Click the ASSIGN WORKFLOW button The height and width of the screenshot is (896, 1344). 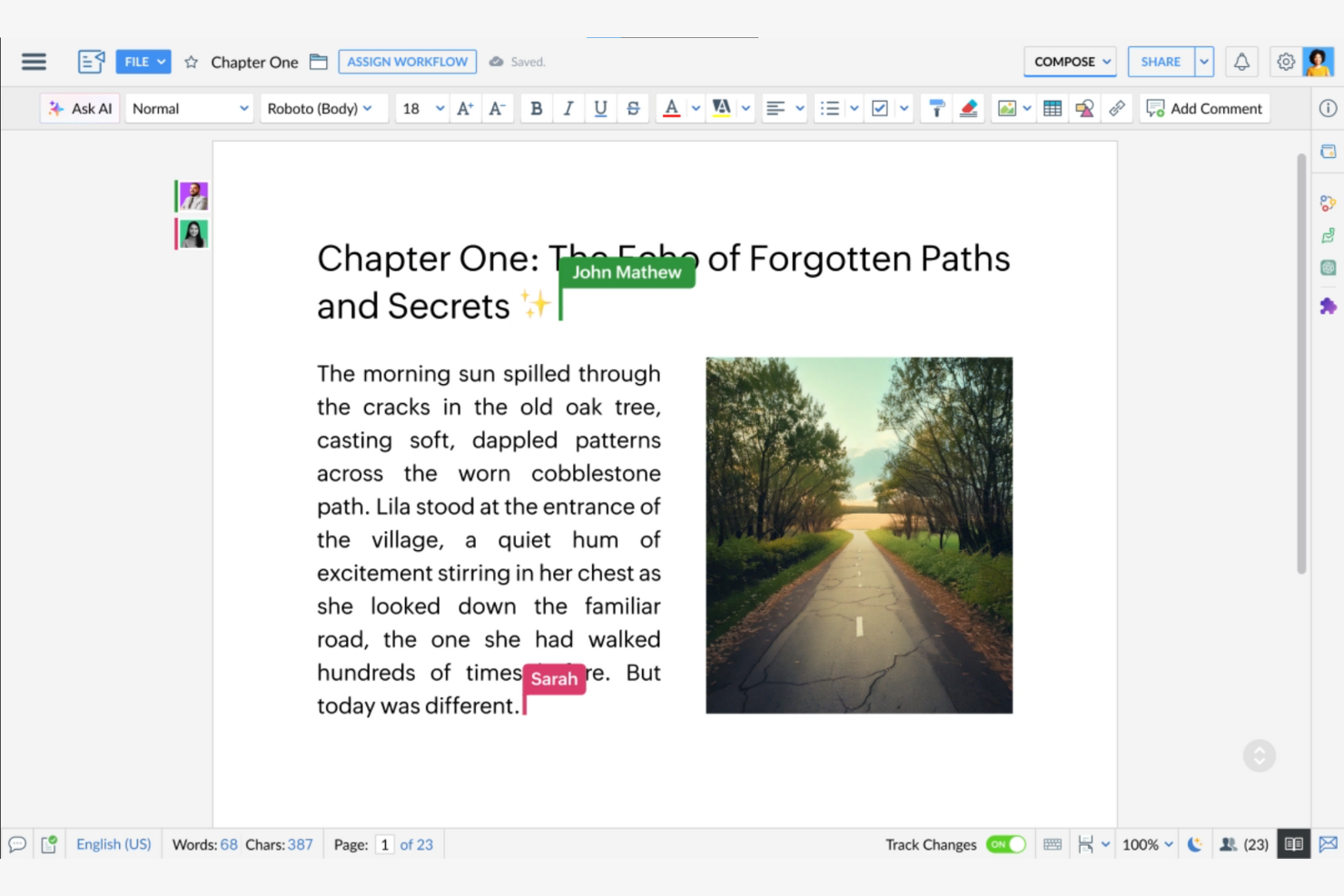[407, 61]
